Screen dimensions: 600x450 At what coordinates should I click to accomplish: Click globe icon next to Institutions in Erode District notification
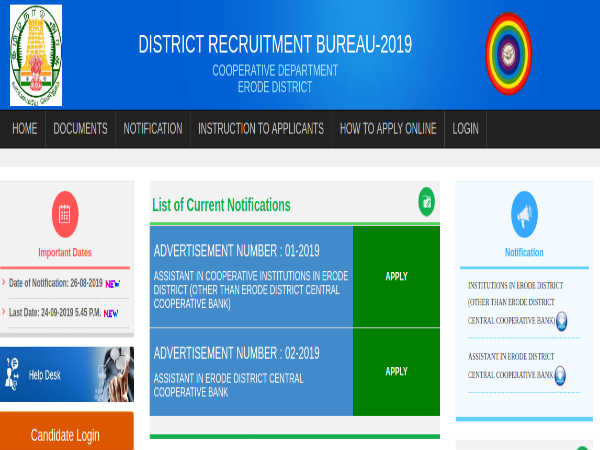tap(562, 321)
